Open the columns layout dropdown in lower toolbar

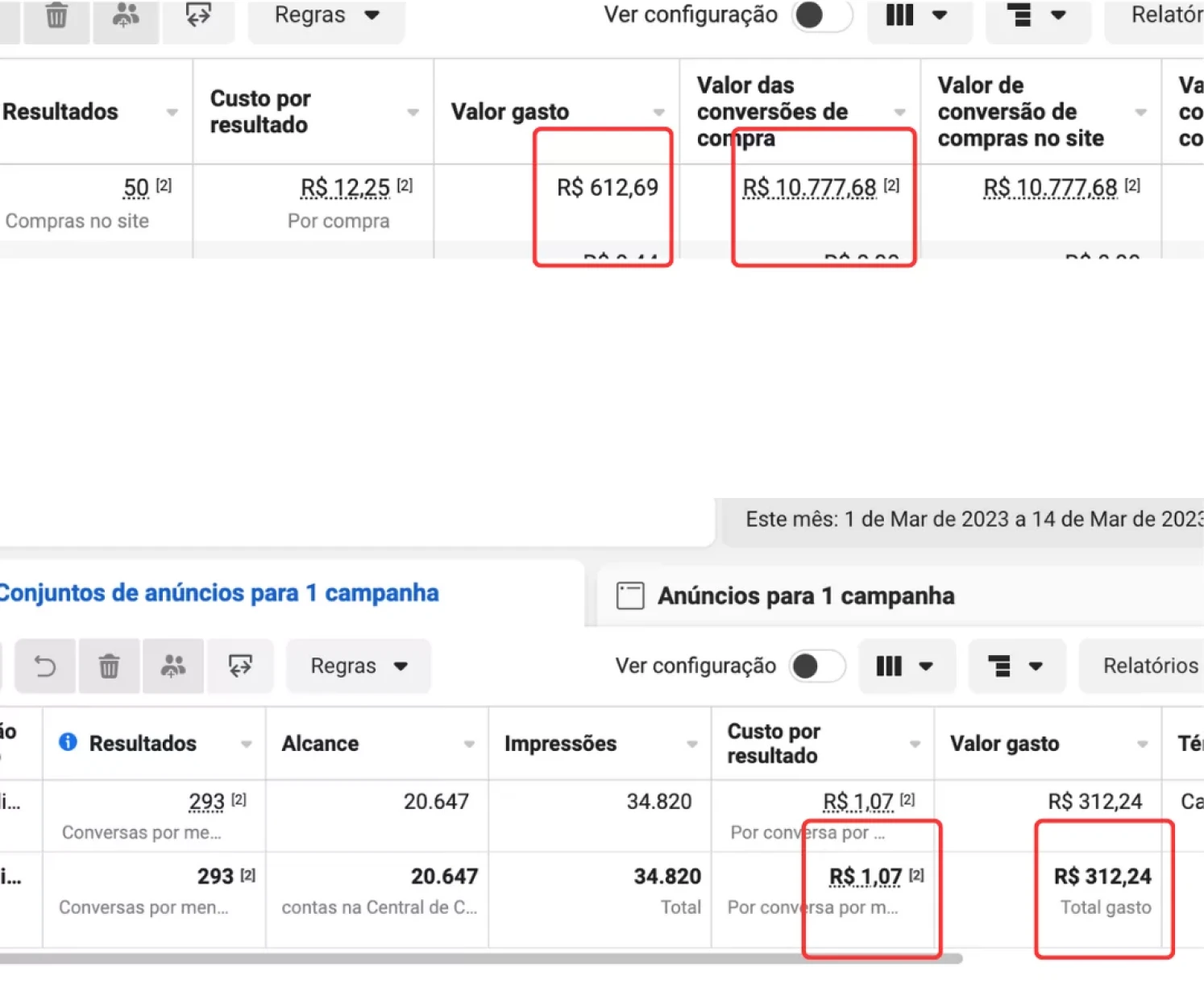point(907,666)
